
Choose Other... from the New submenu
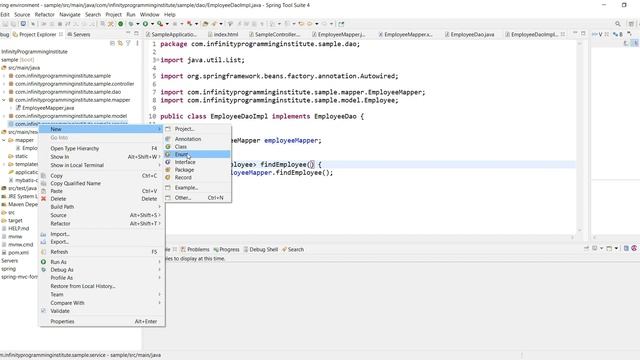tap(197, 198)
